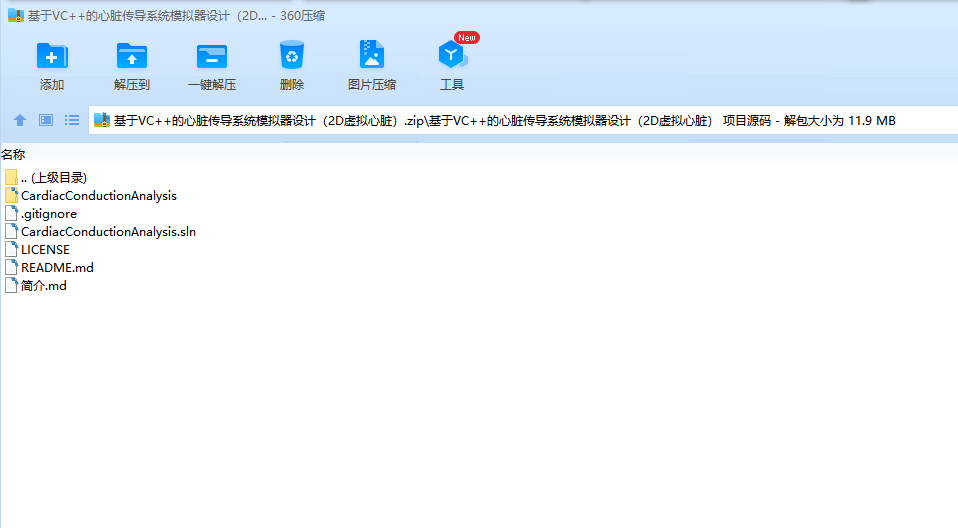The width and height of the screenshot is (958, 528).
Task: Switch to the list view mode button
Action: tap(72, 120)
